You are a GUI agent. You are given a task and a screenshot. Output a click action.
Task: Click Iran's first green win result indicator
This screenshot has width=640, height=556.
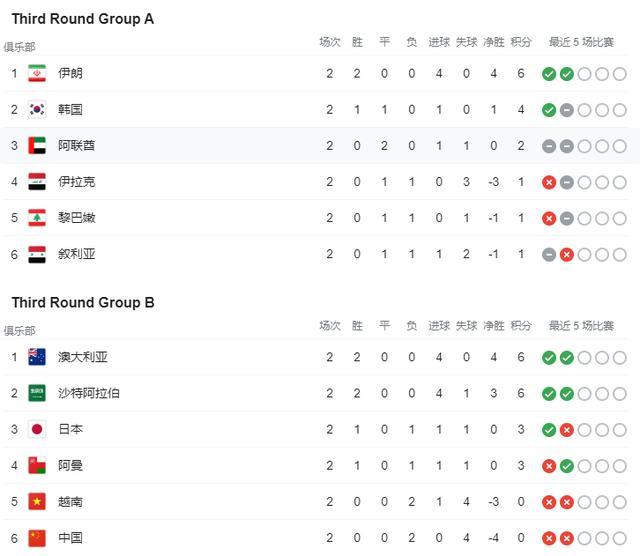tap(549, 74)
